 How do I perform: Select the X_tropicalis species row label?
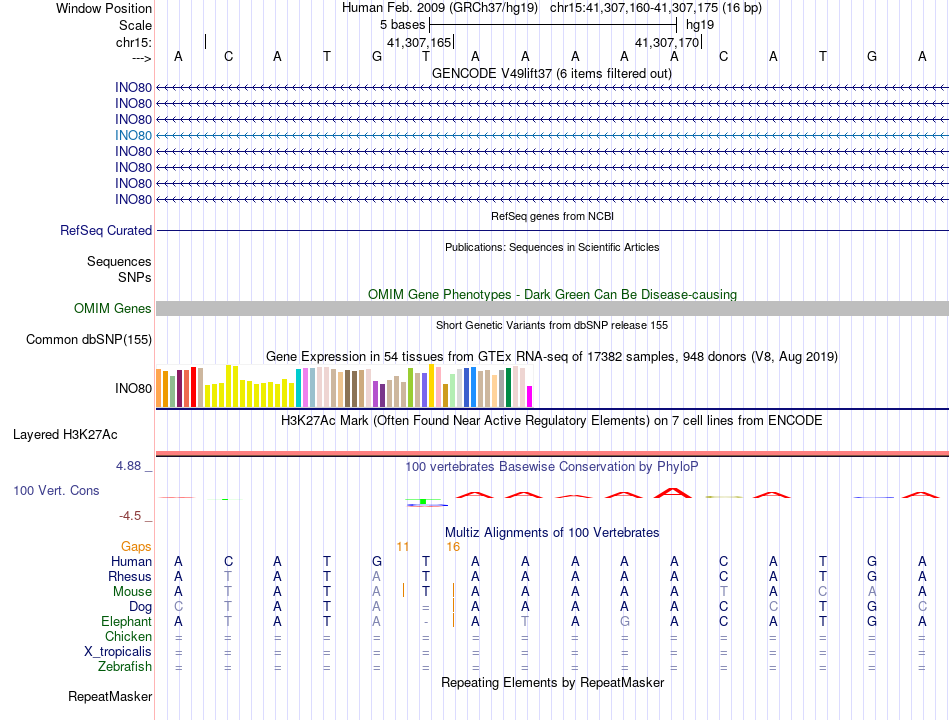click(118, 652)
